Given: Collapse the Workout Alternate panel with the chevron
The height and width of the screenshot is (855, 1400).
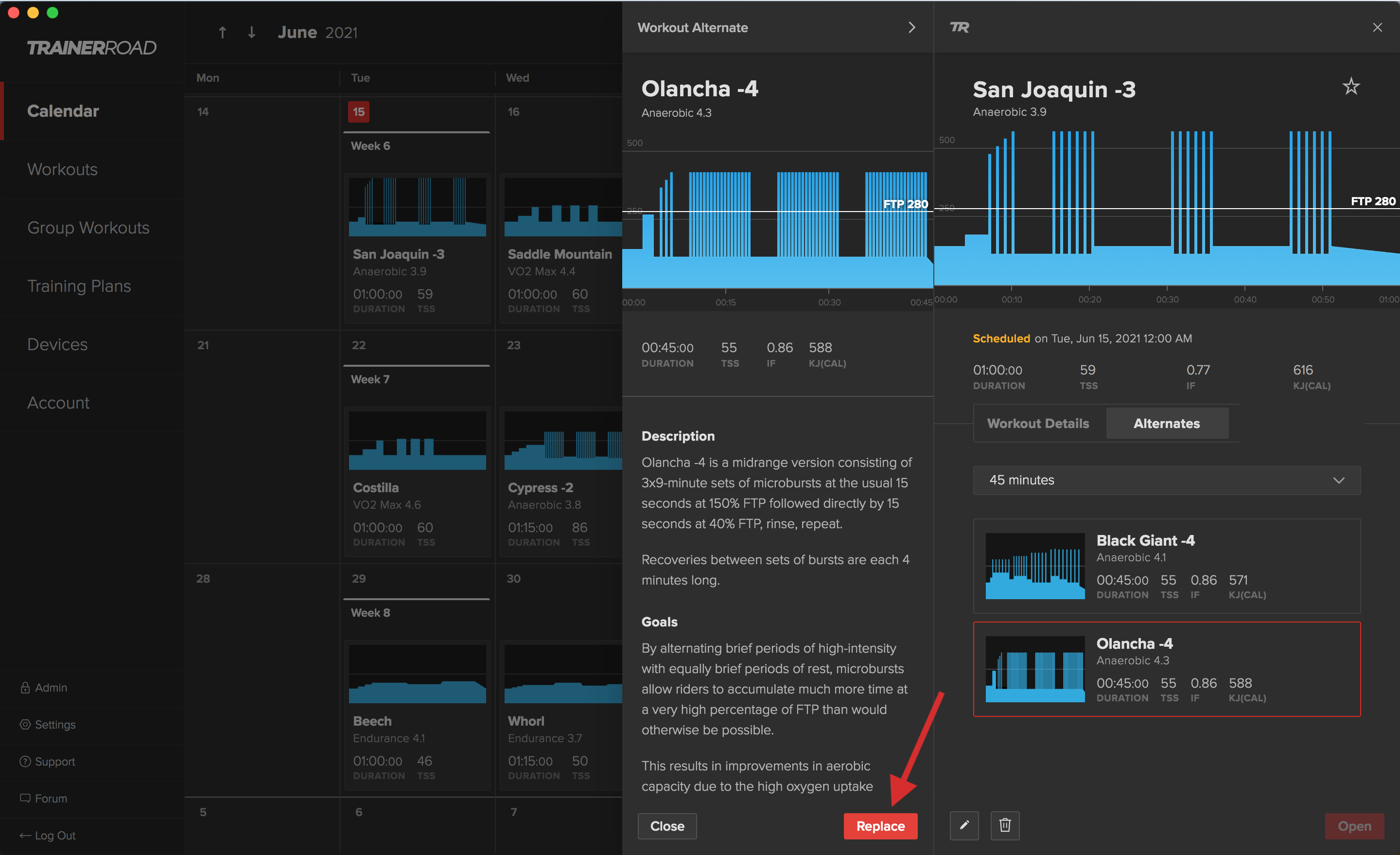Looking at the screenshot, I should pyautogui.click(x=911, y=27).
